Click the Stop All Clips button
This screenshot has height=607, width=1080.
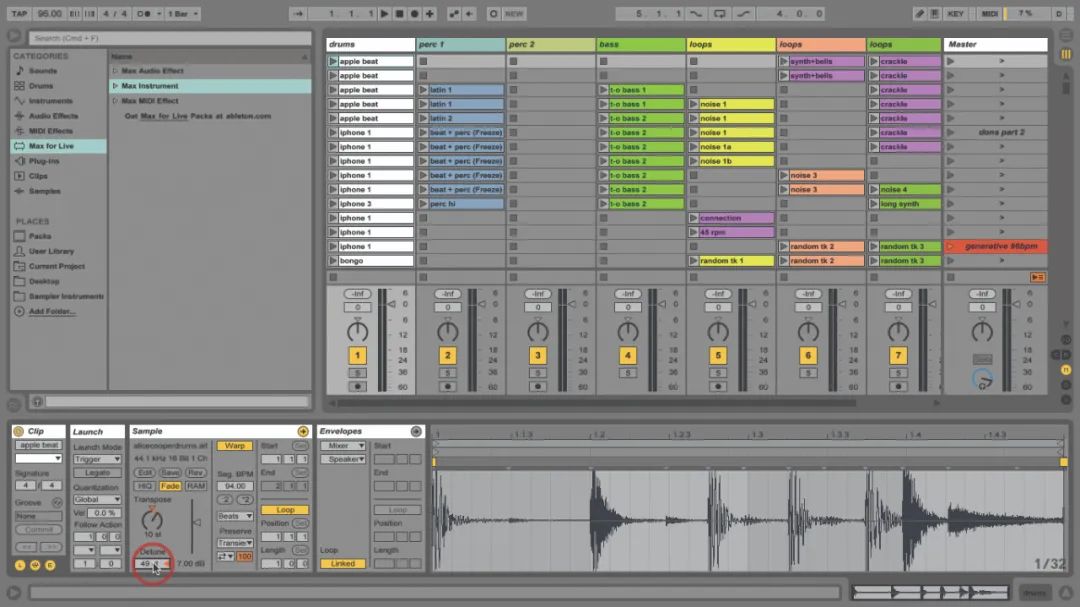coord(1037,277)
